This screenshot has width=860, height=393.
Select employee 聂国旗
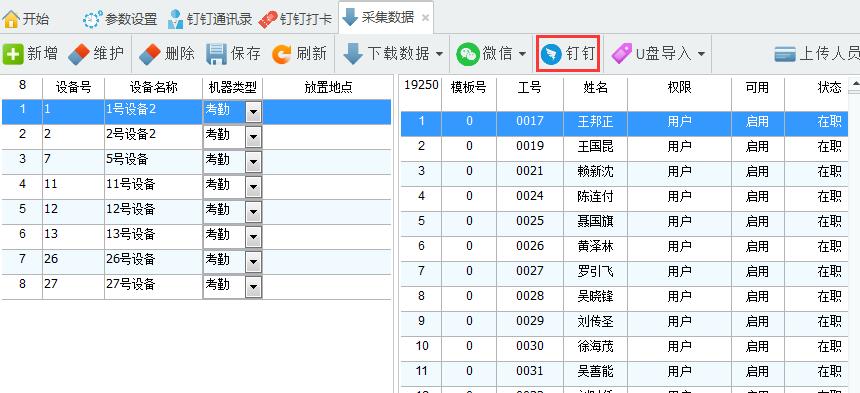[x=595, y=221]
